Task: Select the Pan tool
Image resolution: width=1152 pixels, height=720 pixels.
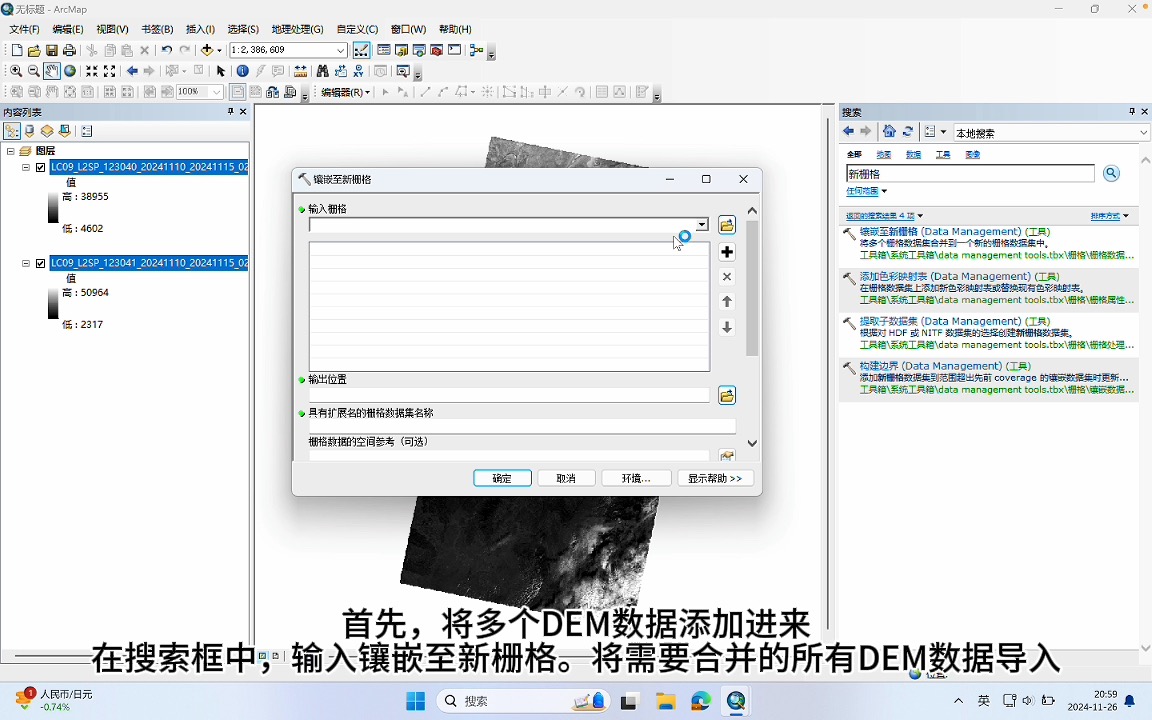Action: (52, 71)
